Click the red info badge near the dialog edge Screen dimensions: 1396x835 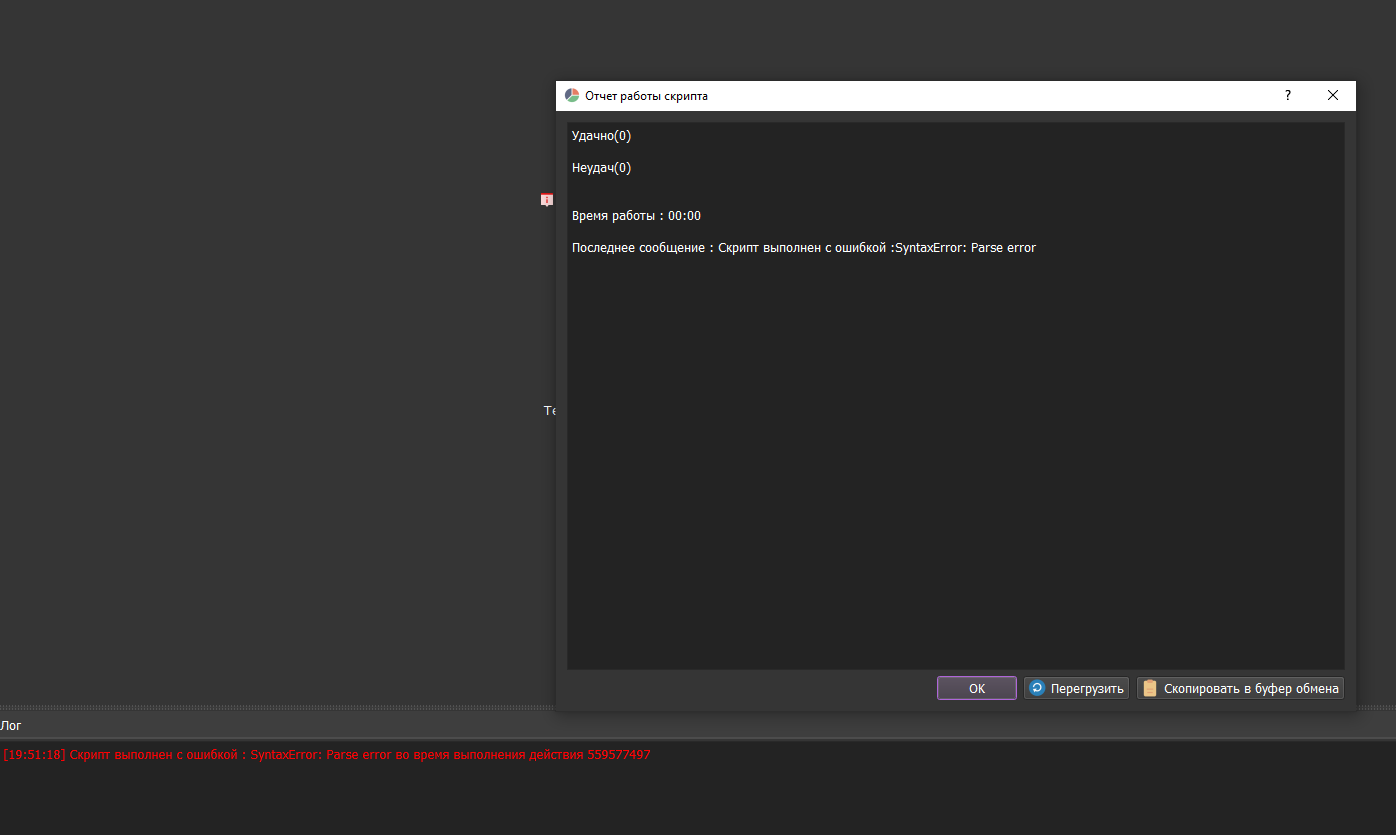pos(547,200)
